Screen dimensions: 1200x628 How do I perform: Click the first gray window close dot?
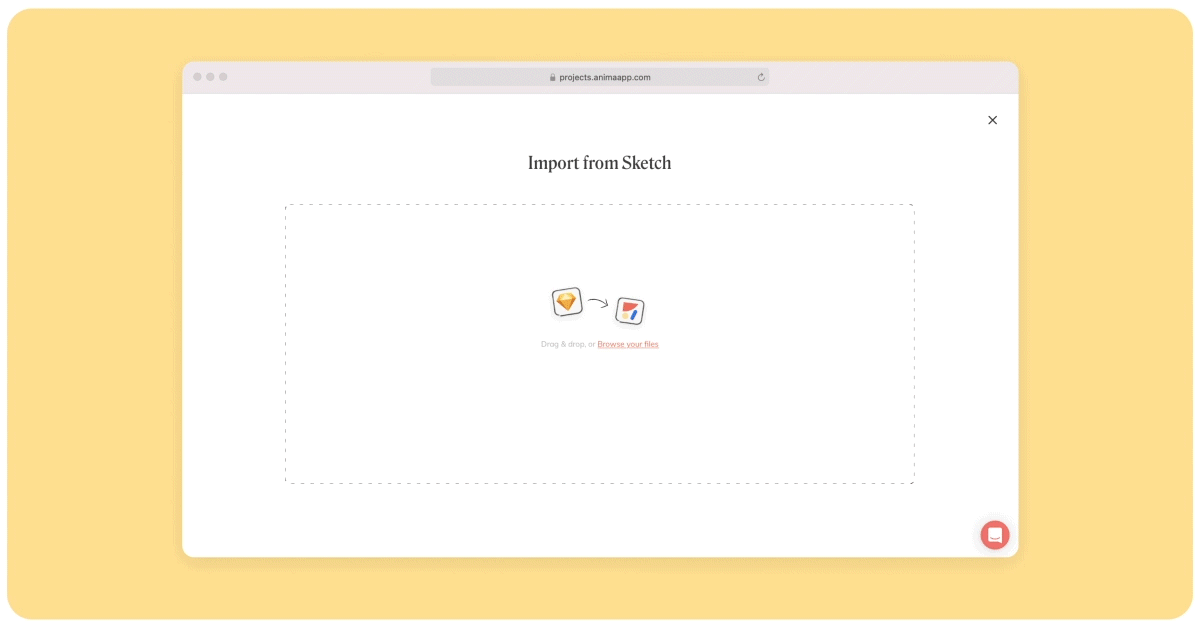click(x=197, y=77)
